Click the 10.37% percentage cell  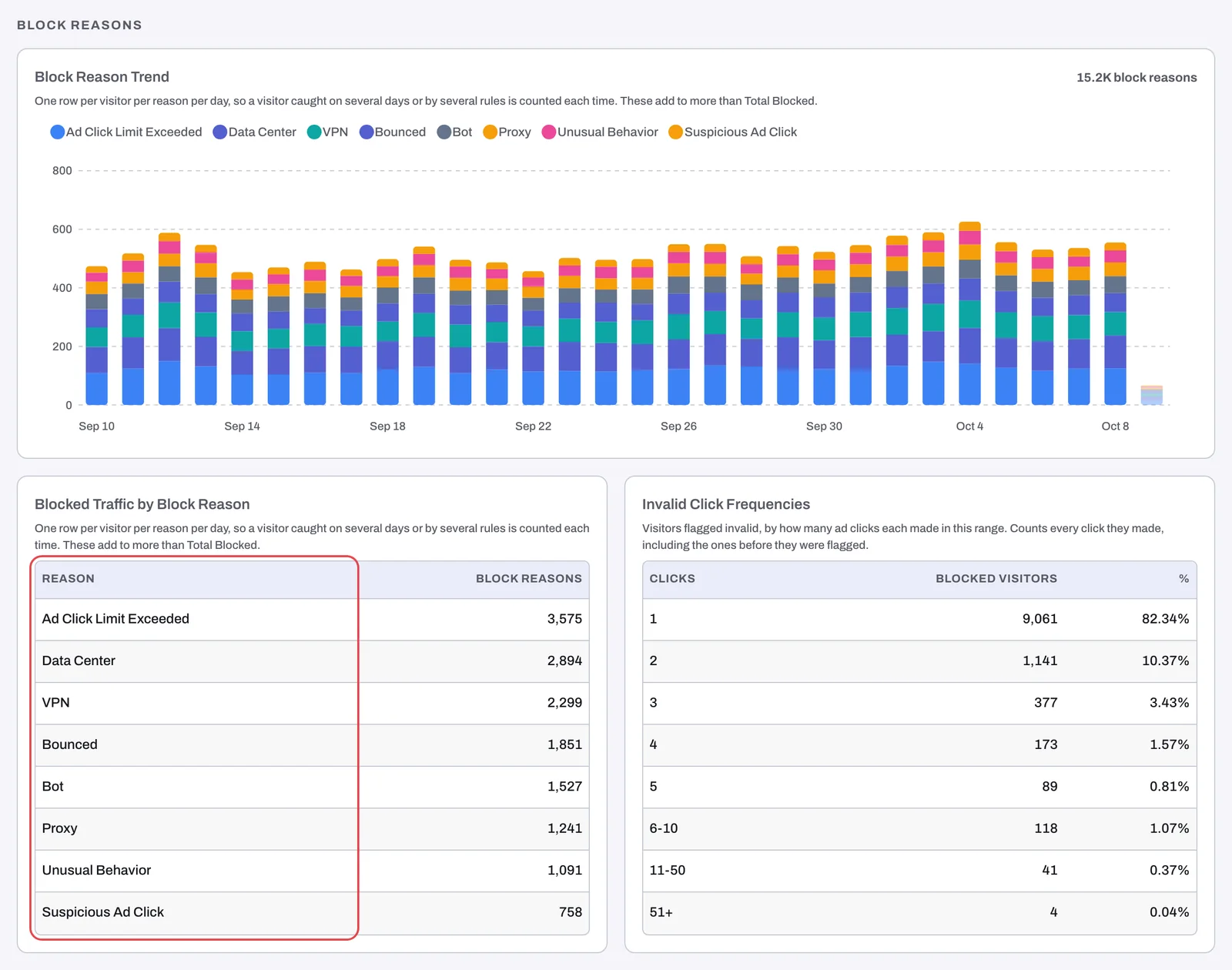(1165, 661)
